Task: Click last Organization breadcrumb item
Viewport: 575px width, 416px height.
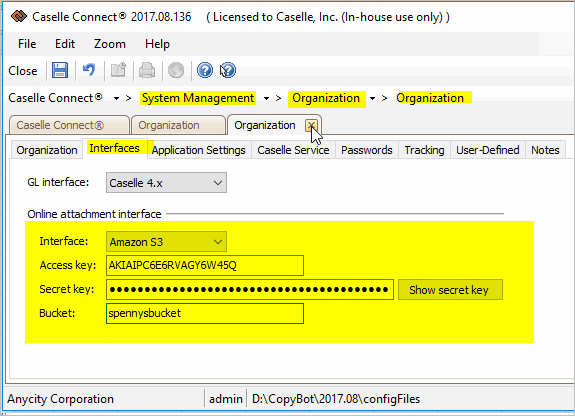Action: 430,98
